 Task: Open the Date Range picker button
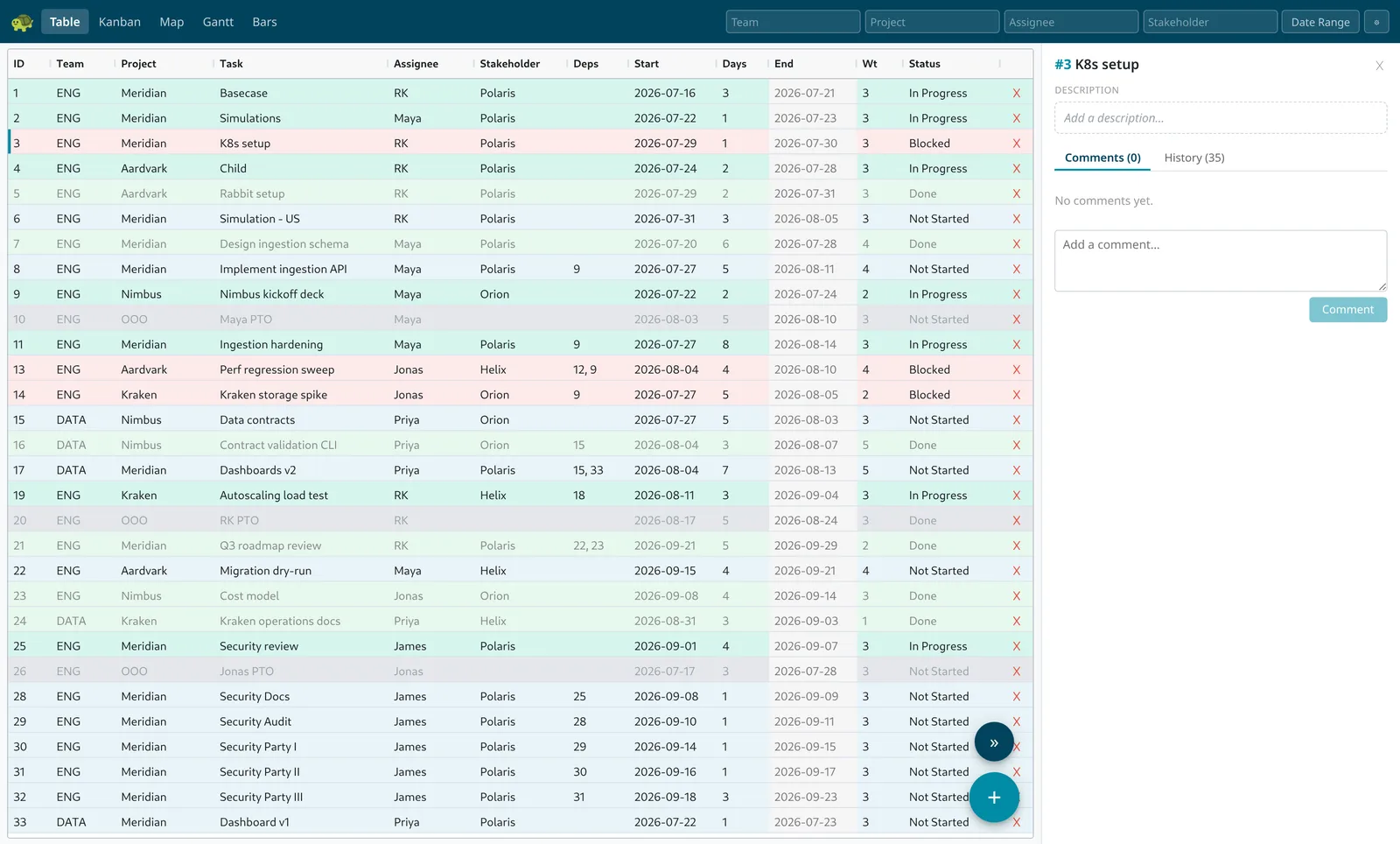[1320, 22]
